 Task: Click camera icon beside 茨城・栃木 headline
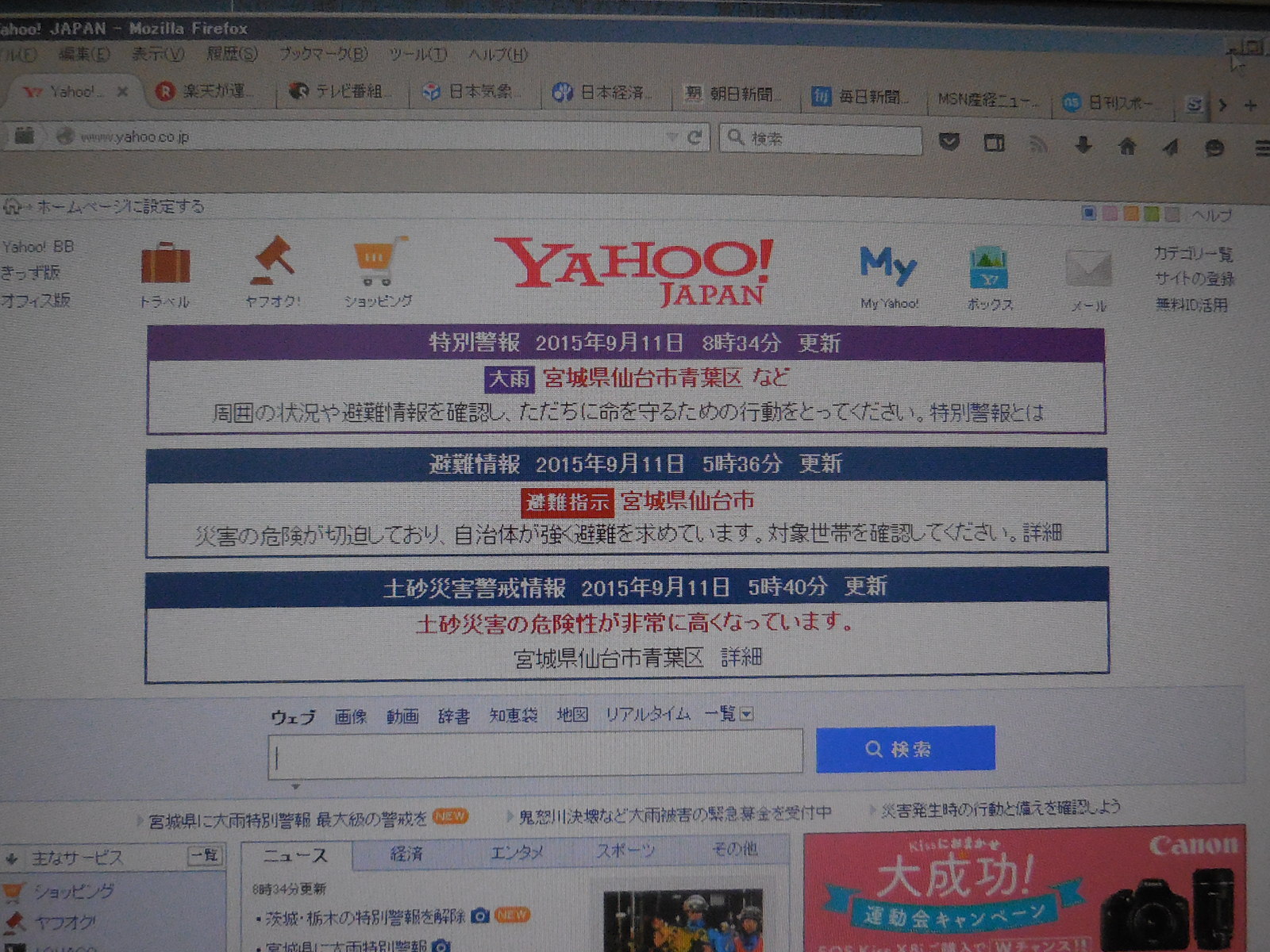pyautogui.click(x=479, y=916)
